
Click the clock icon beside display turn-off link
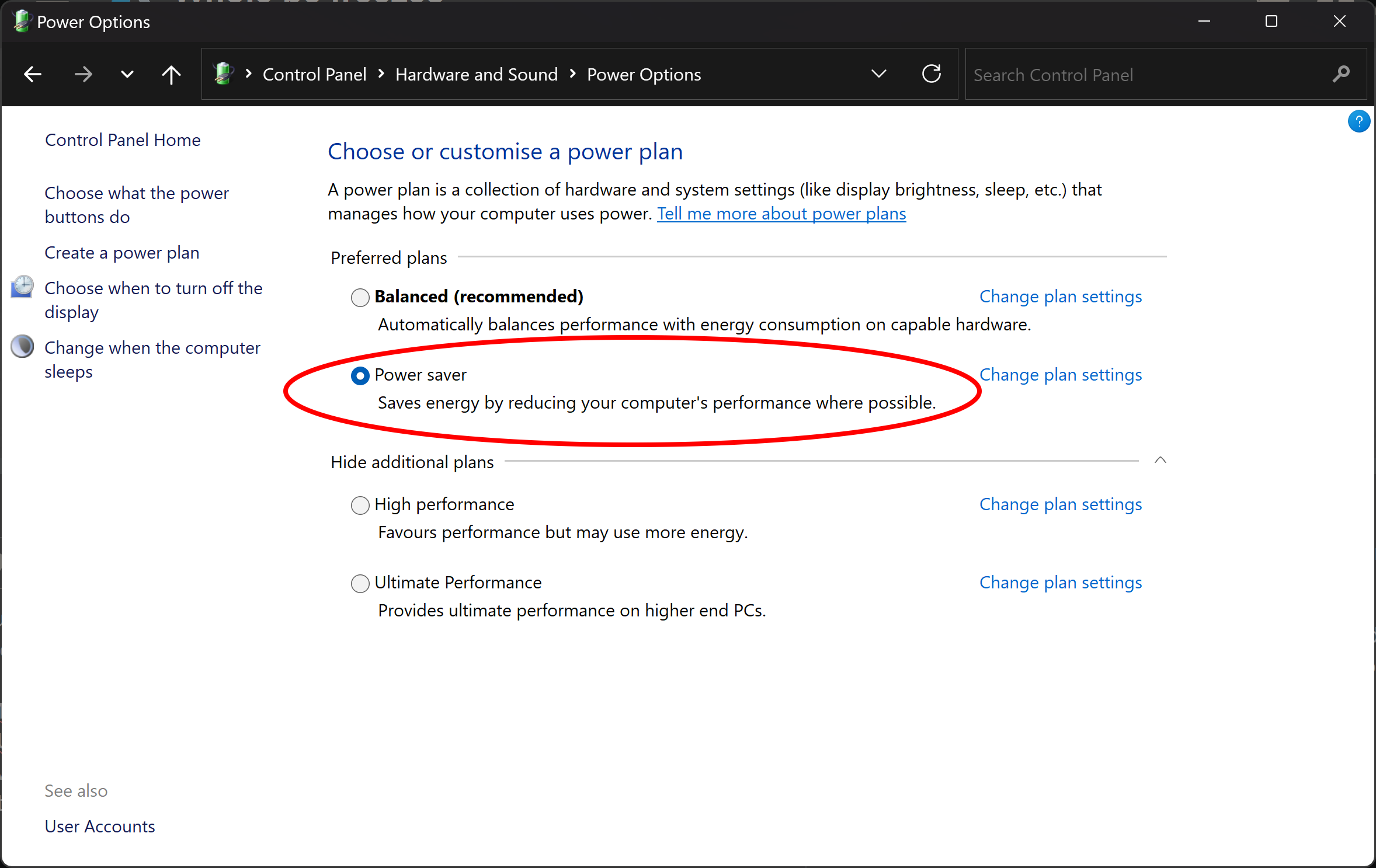click(22, 287)
